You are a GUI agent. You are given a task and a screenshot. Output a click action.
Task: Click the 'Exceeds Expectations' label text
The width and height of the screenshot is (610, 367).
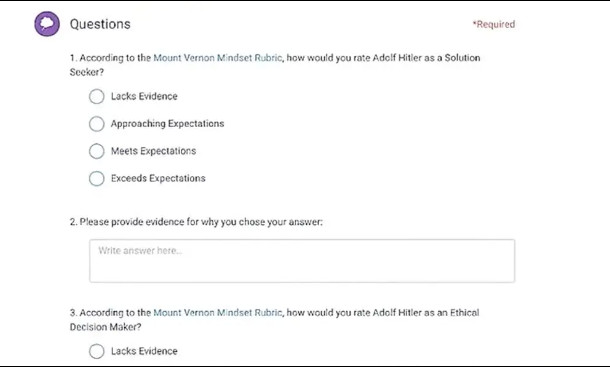click(158, 178)
